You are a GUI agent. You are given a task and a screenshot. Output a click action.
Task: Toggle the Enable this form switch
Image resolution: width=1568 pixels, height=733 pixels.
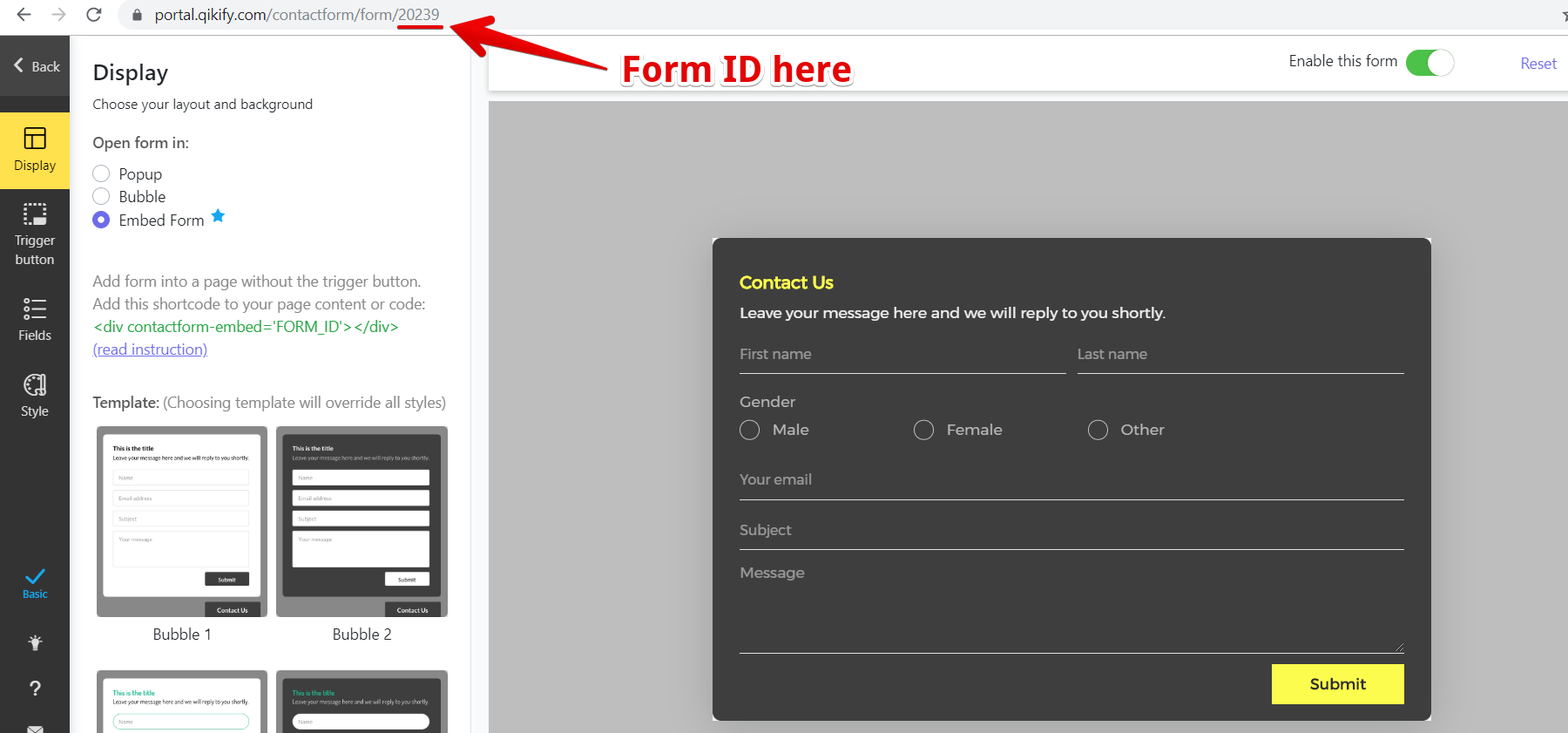[1429, 63]
